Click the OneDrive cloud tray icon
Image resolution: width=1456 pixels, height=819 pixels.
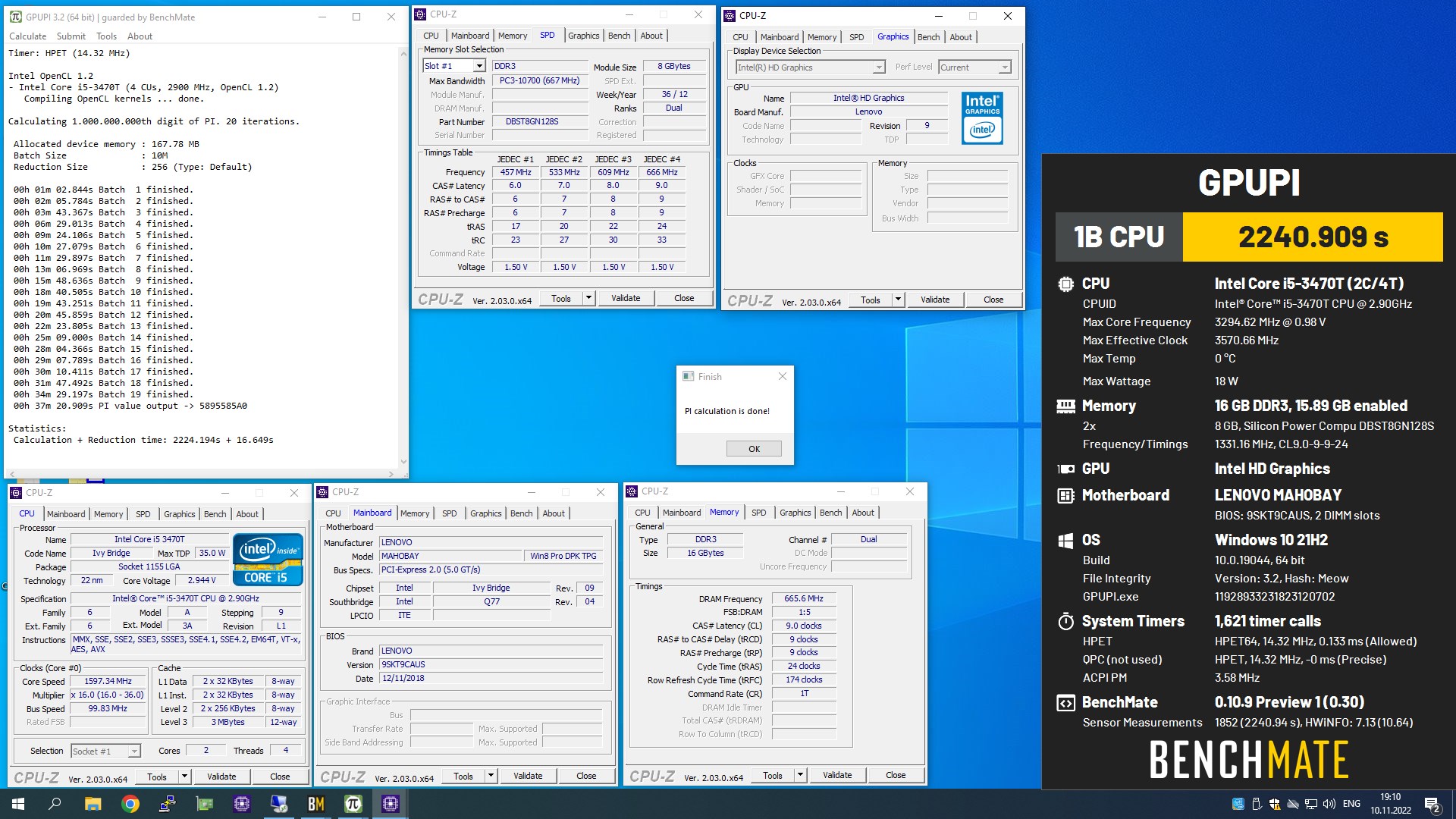(x=1293, y=804)
